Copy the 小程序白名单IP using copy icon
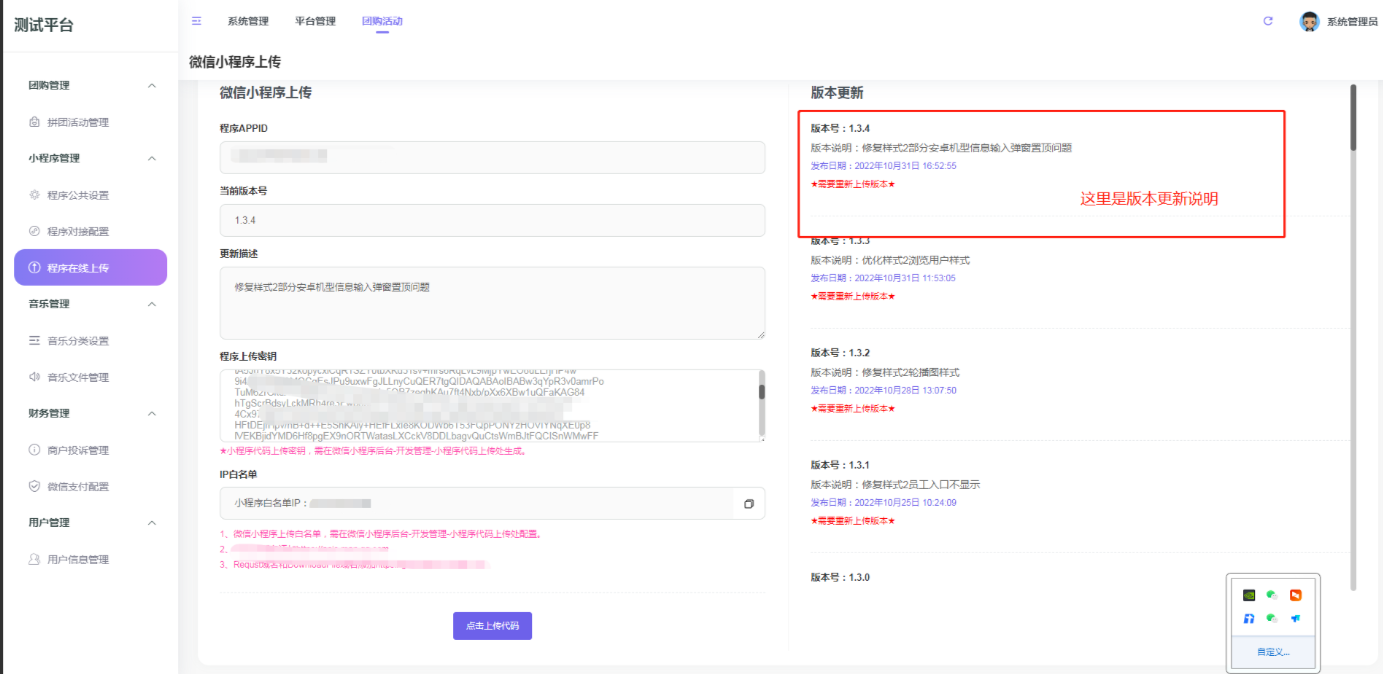1383x674 pixels. click(748, 504)
